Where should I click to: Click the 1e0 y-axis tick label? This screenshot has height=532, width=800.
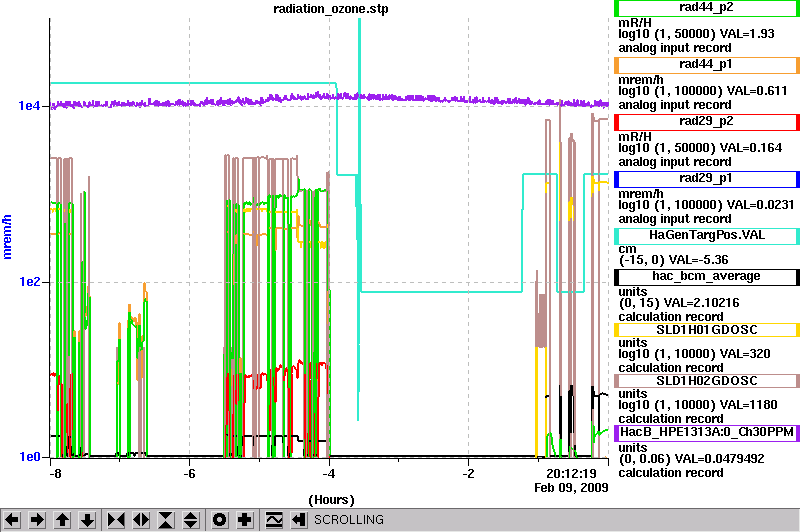coord(29,457)
